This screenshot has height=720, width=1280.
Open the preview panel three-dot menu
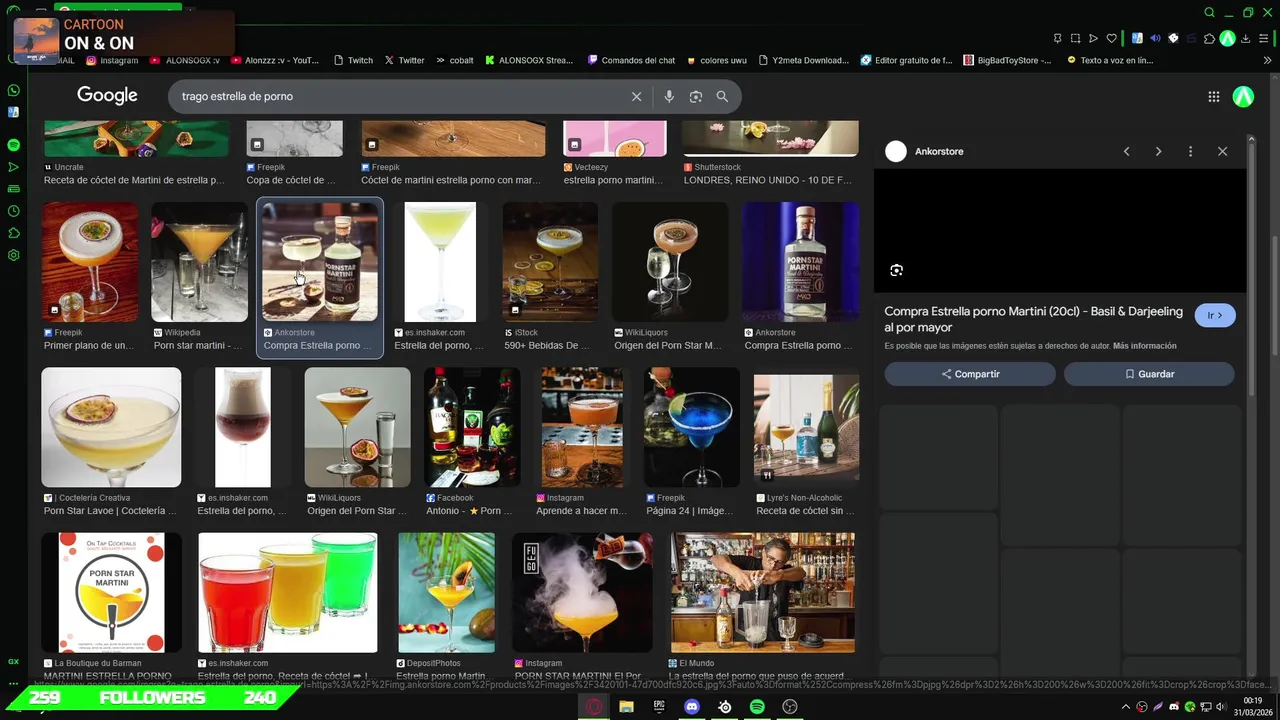click(1190, 151)
